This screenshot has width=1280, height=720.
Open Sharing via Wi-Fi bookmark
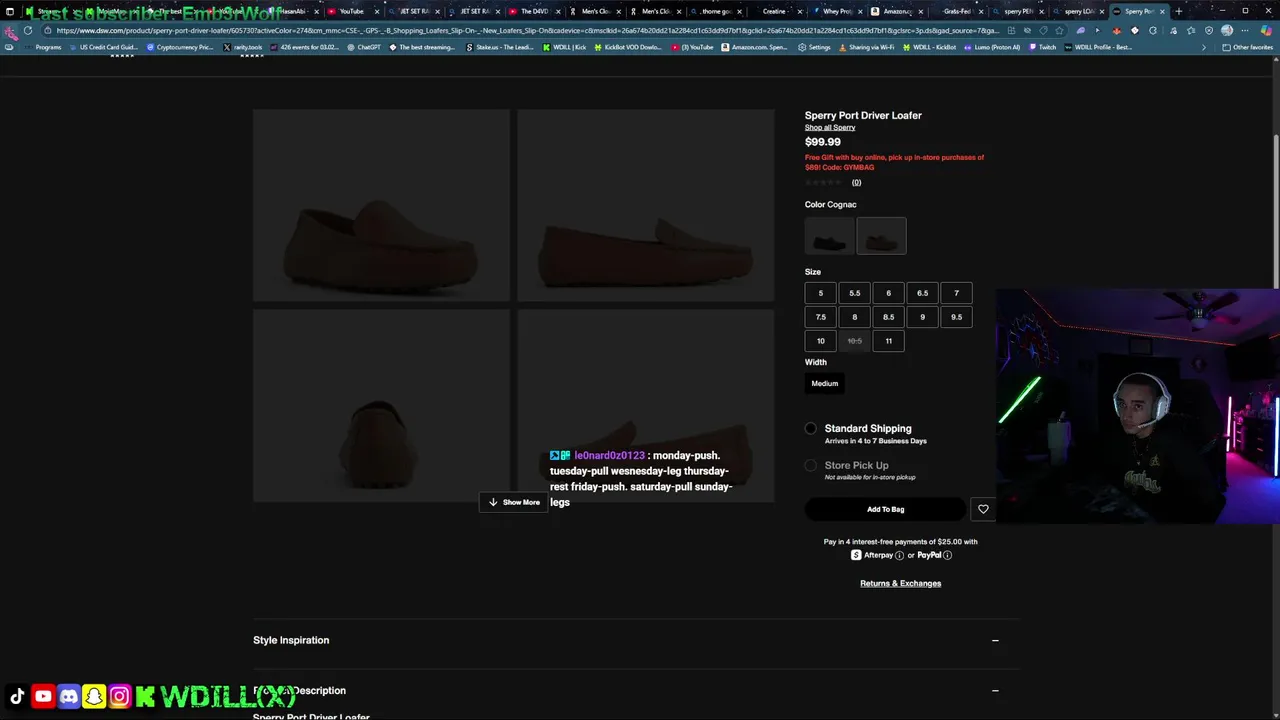coord(866,47)
